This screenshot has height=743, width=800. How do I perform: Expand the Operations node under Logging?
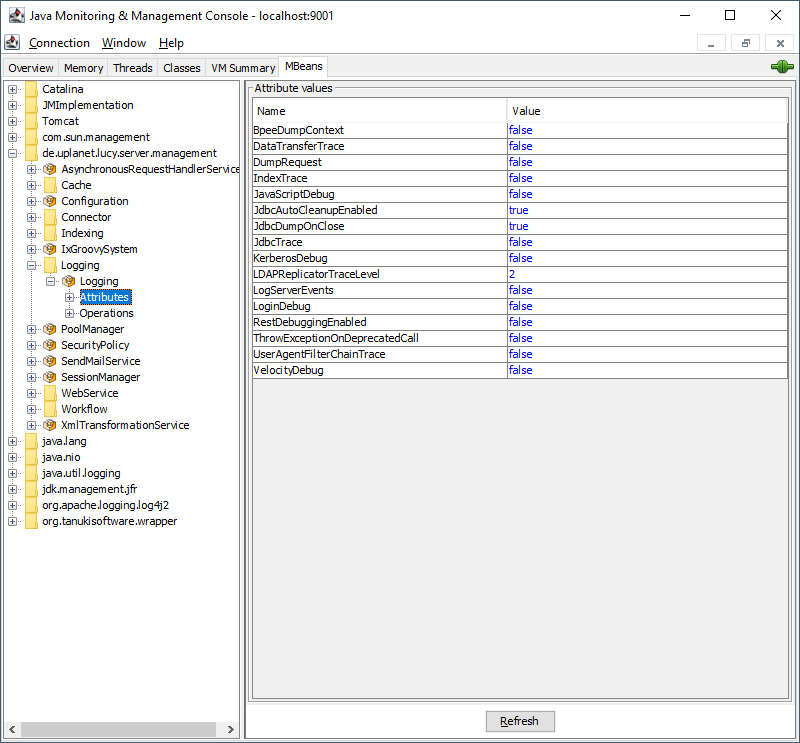click(x=70, y=313)
